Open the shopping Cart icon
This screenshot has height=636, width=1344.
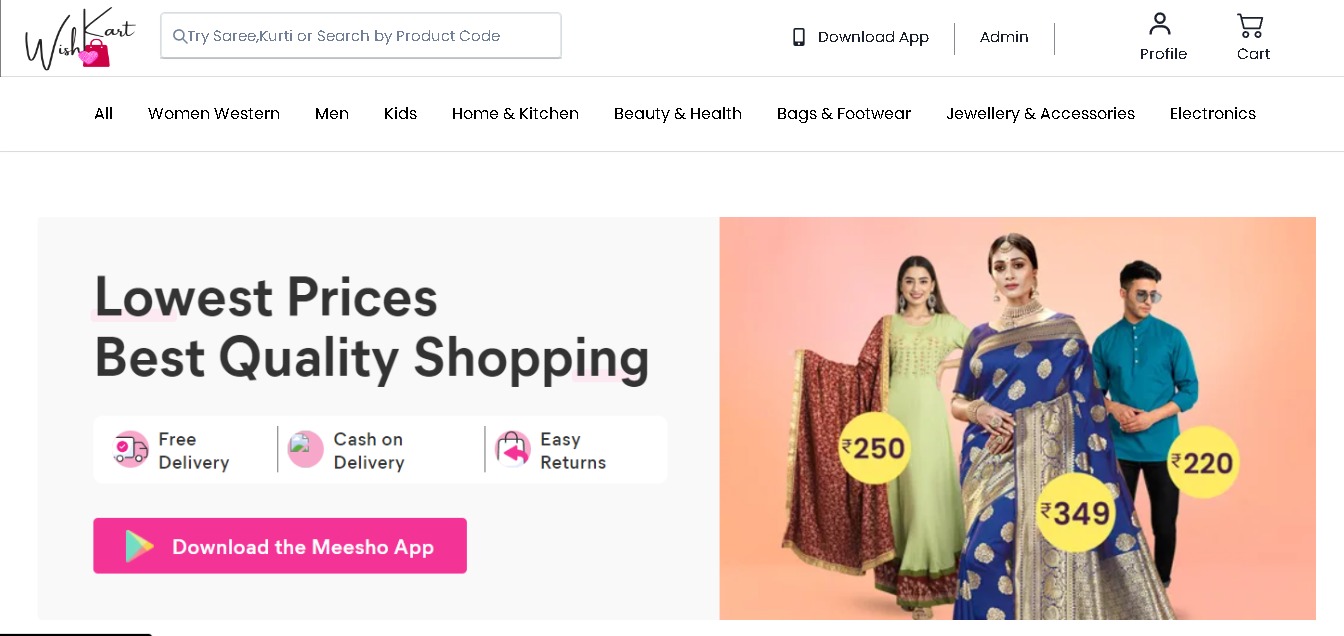[1252, 23]
